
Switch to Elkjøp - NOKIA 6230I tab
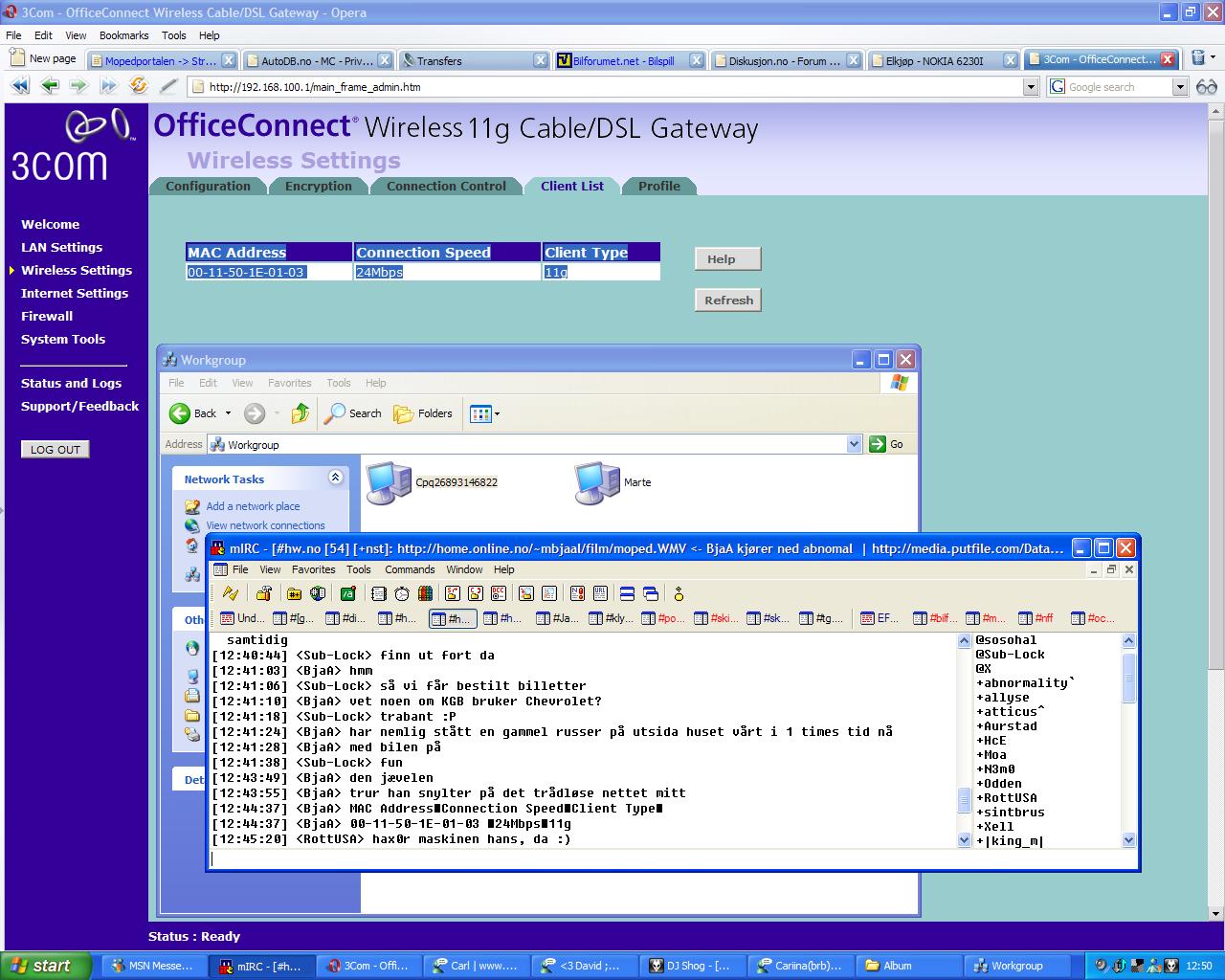pos(944,60)
